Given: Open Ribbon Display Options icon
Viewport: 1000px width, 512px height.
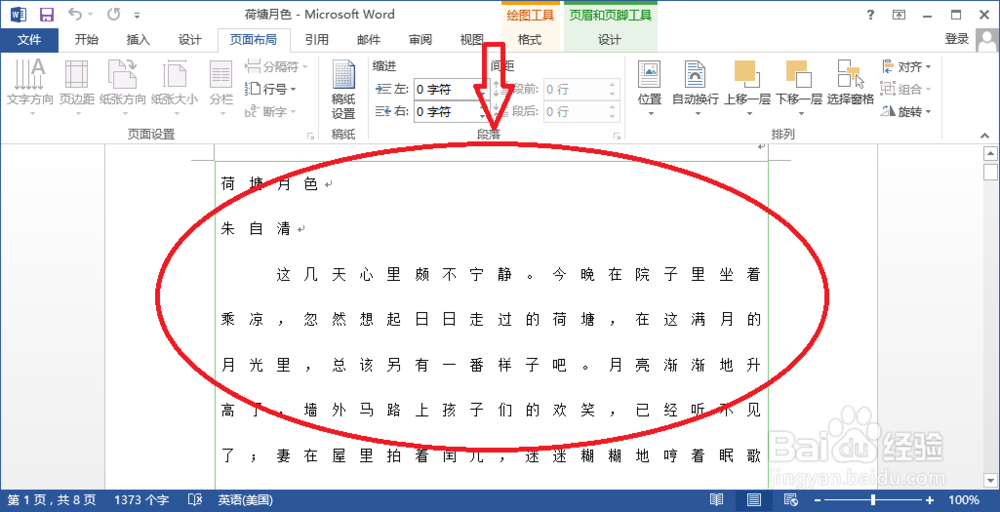Looking at the screenshot, I should [x=899, y=15].
